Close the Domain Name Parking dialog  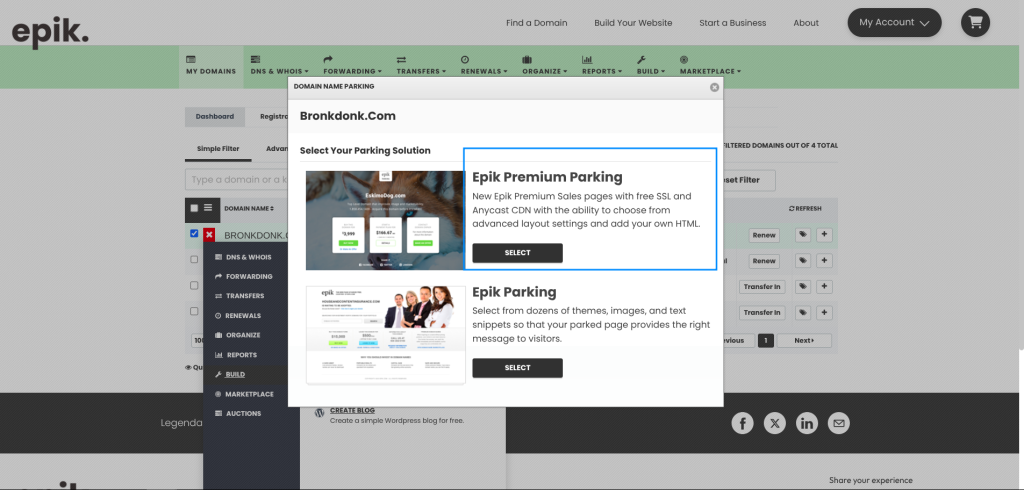[x=714, y=87]
